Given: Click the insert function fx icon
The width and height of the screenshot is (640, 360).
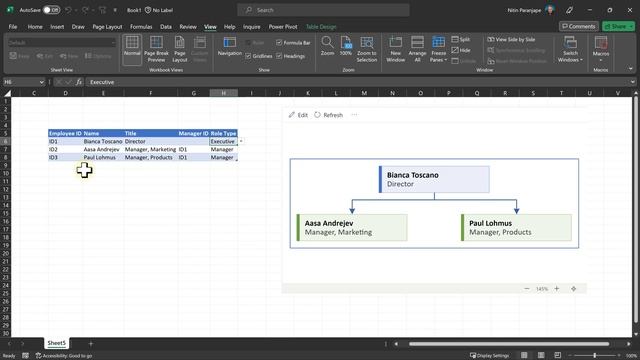Looking at the screenshot, I should [79, 82].
